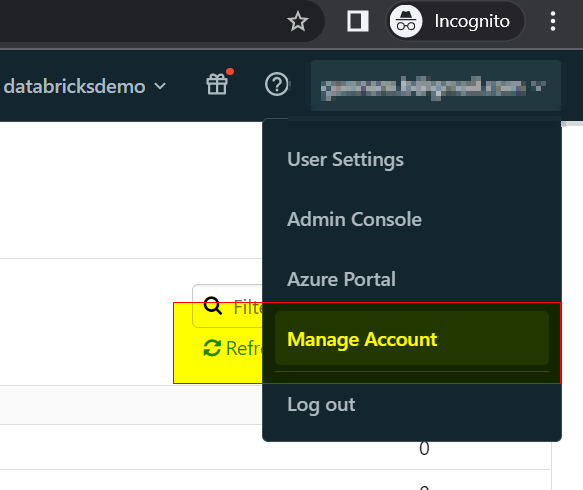This screenshot has height=490, width=583.
Task: Open the browser side panel icon
Action: pyautogui.click(x=358, y=21)
